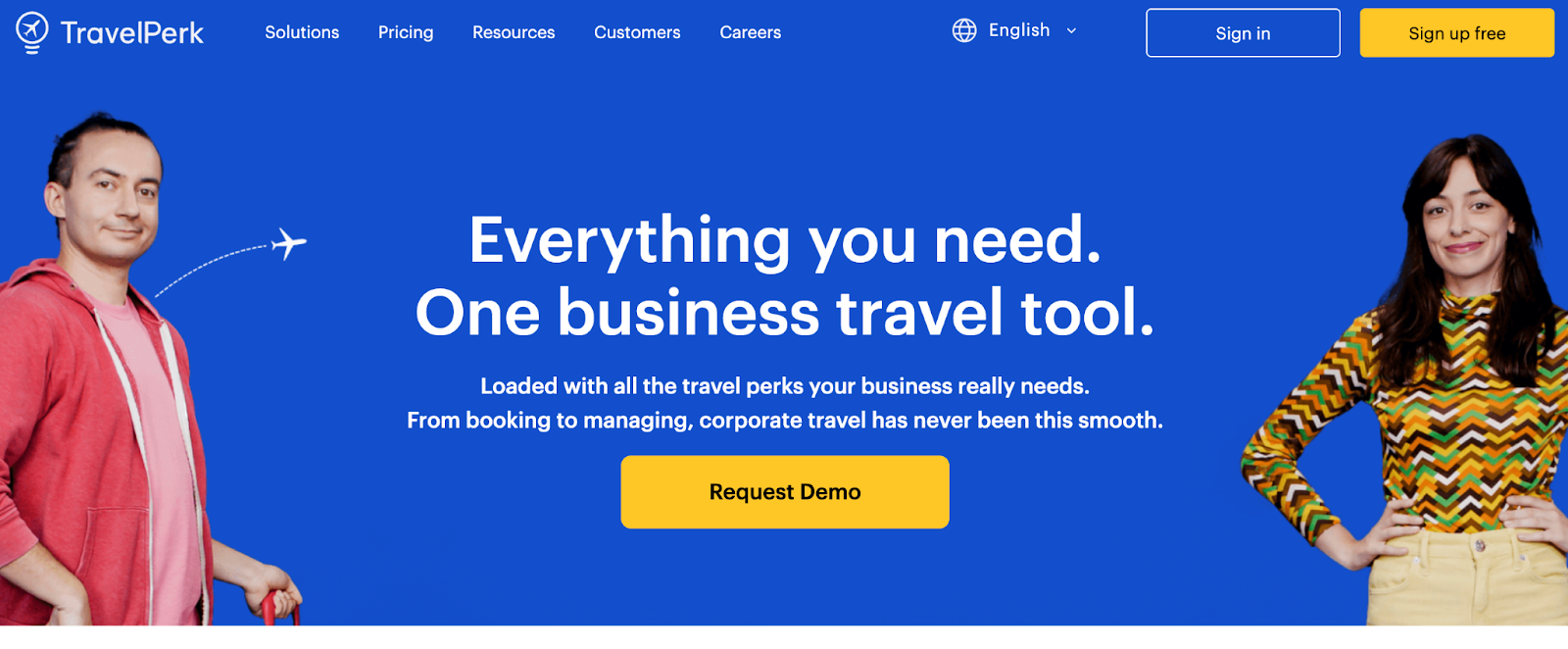Click the white airplane icon
Screen dimensions: 1568x649
pos(288,243)
